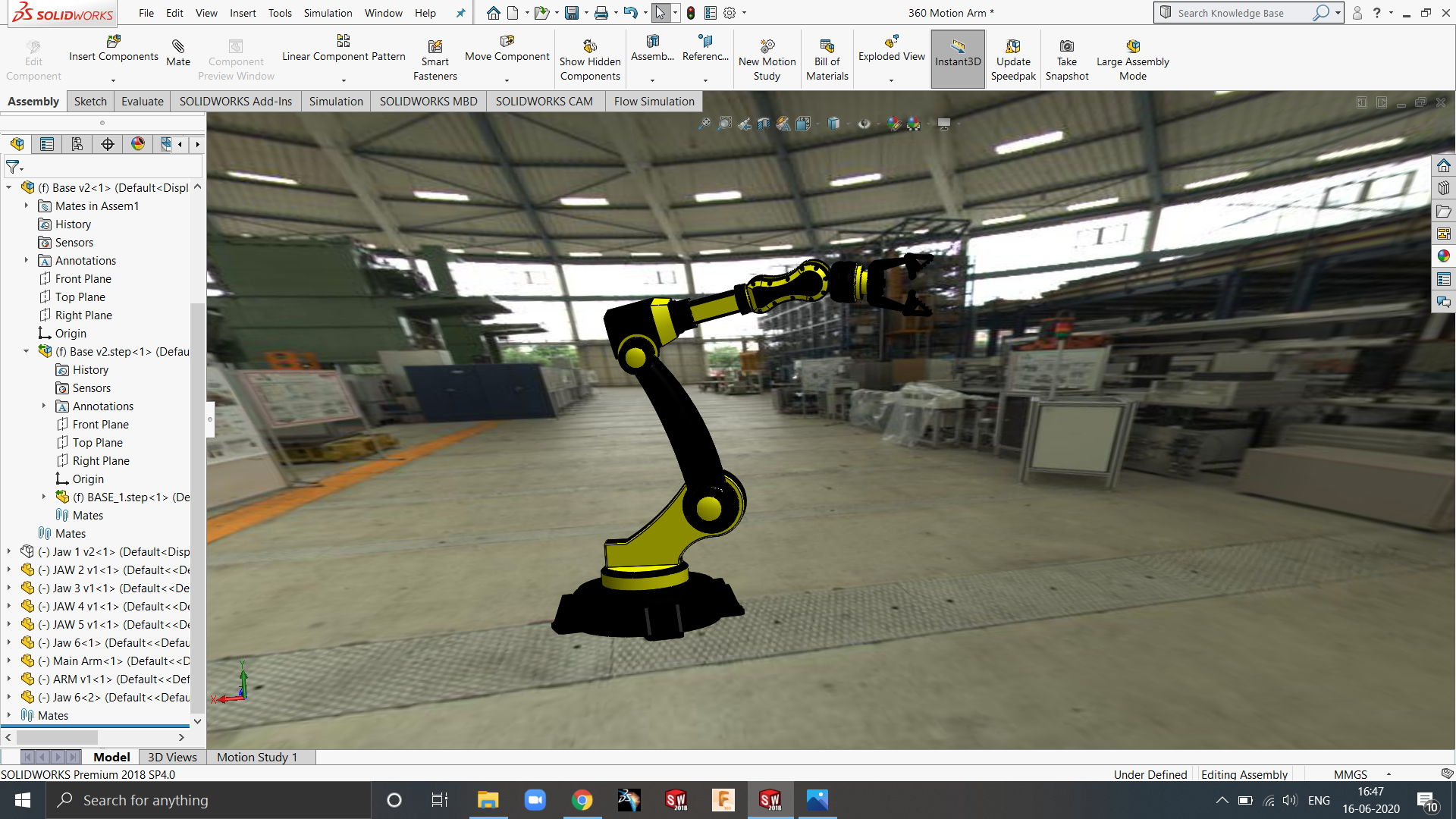The image size is (1456, 819).
Task: Open the Exploded View dropdown arrow
Action: [x=891, y=80]
